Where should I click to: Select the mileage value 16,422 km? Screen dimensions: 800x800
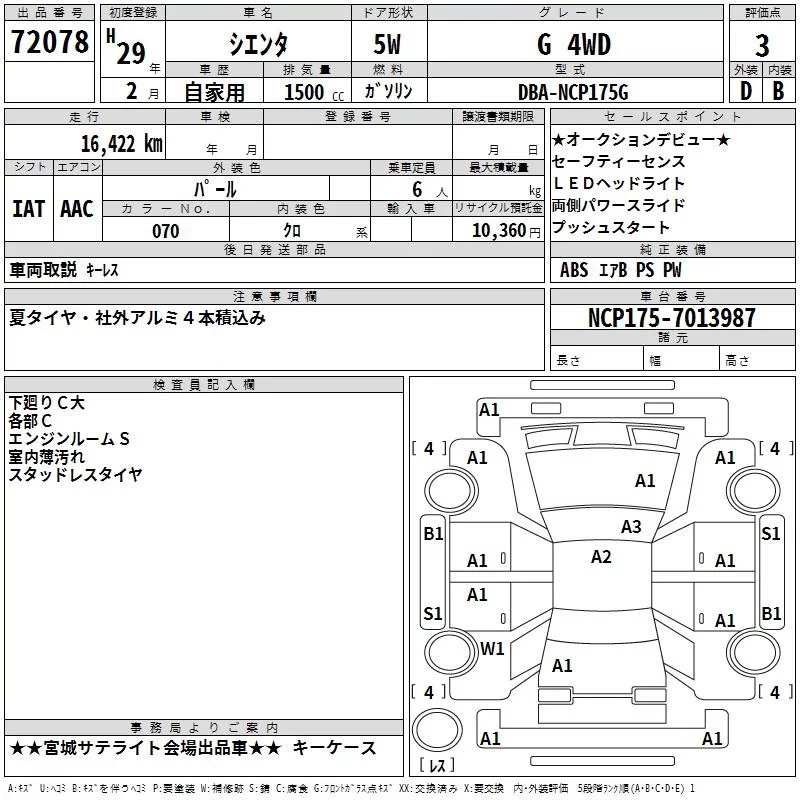click(122, 143)
